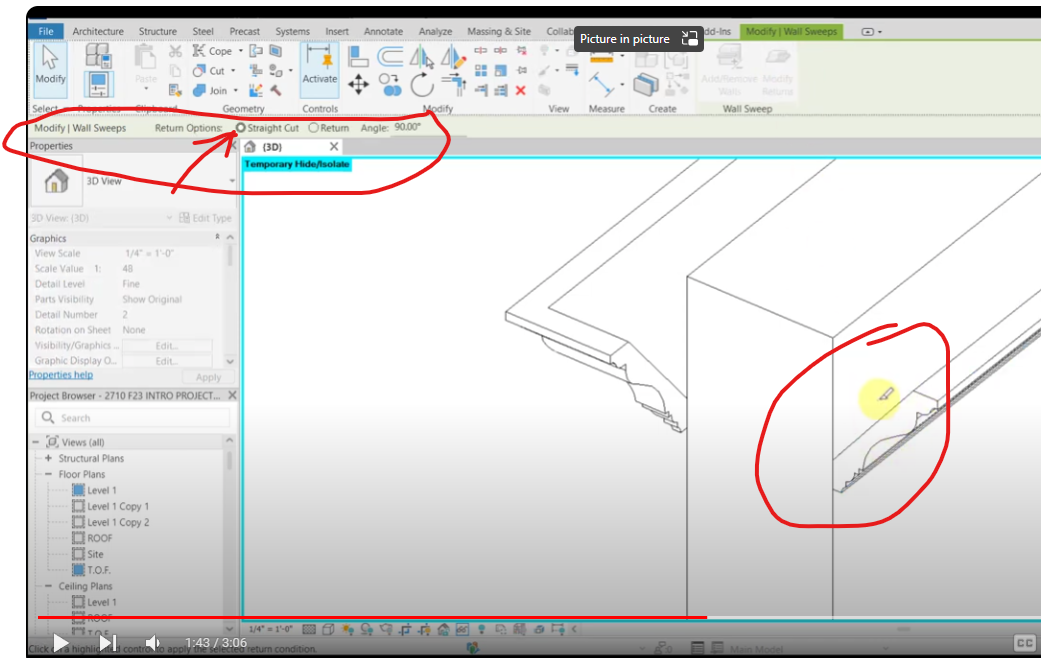1041x658 pixels.
Task: Open the view scale menu showing 1/4" = 1'-0"
Action: (x=269, y=630)
